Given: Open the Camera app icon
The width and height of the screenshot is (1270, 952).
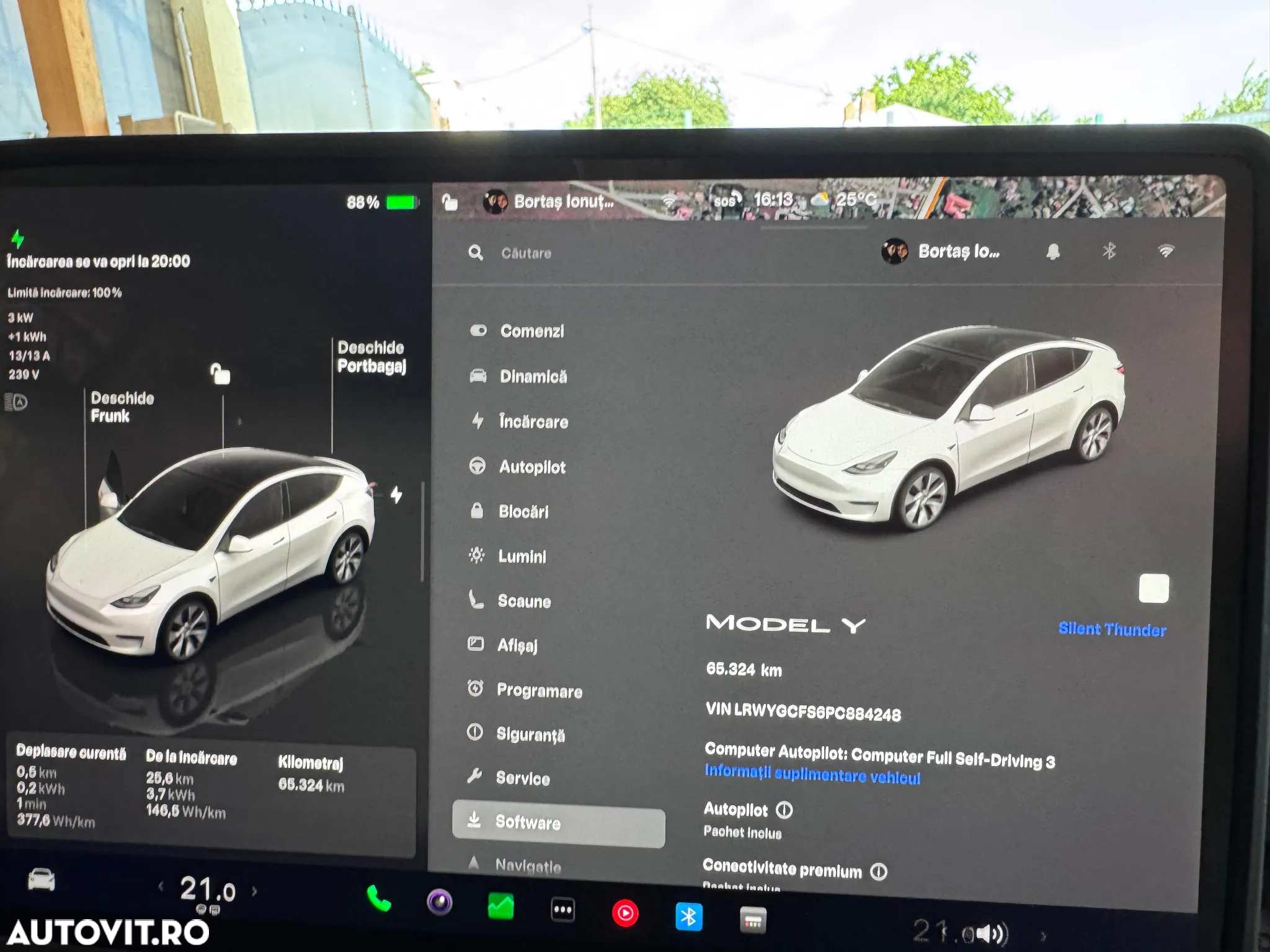Looking at the screenshot, I should point(440,902).
